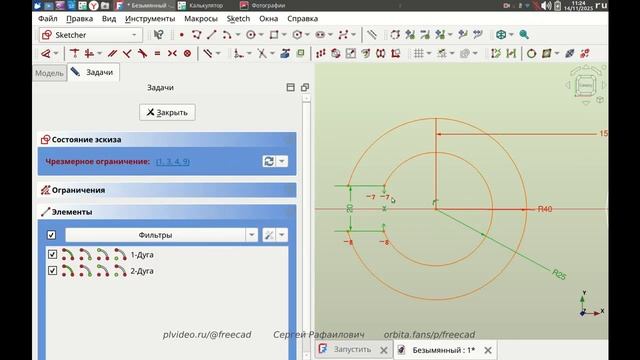Image resolution: width=640 pixels, height=360 pixels.
Task: Click the volume speaker tray icon
Action: tap(546, 6)
